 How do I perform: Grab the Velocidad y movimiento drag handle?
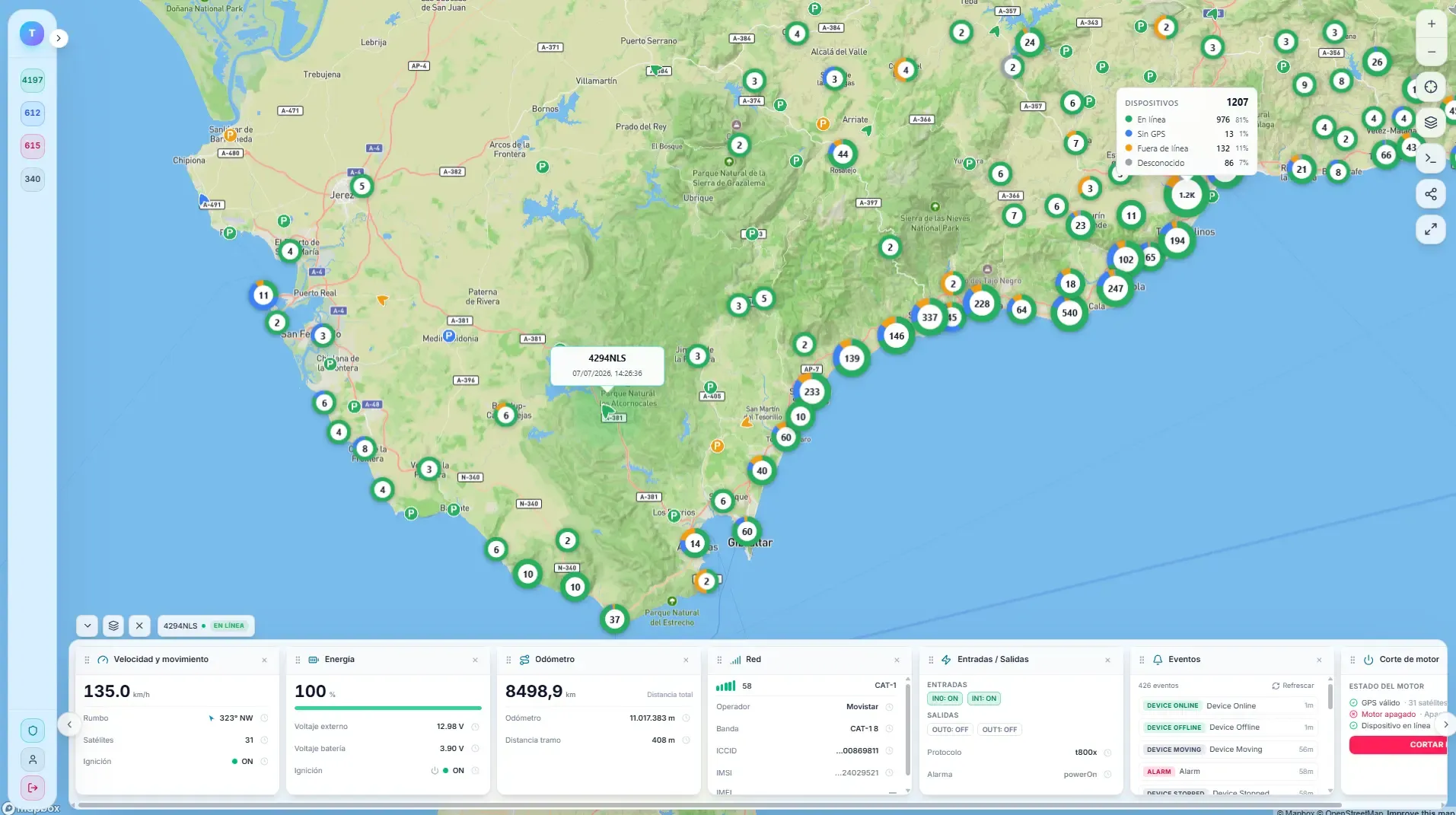[87, 660]
